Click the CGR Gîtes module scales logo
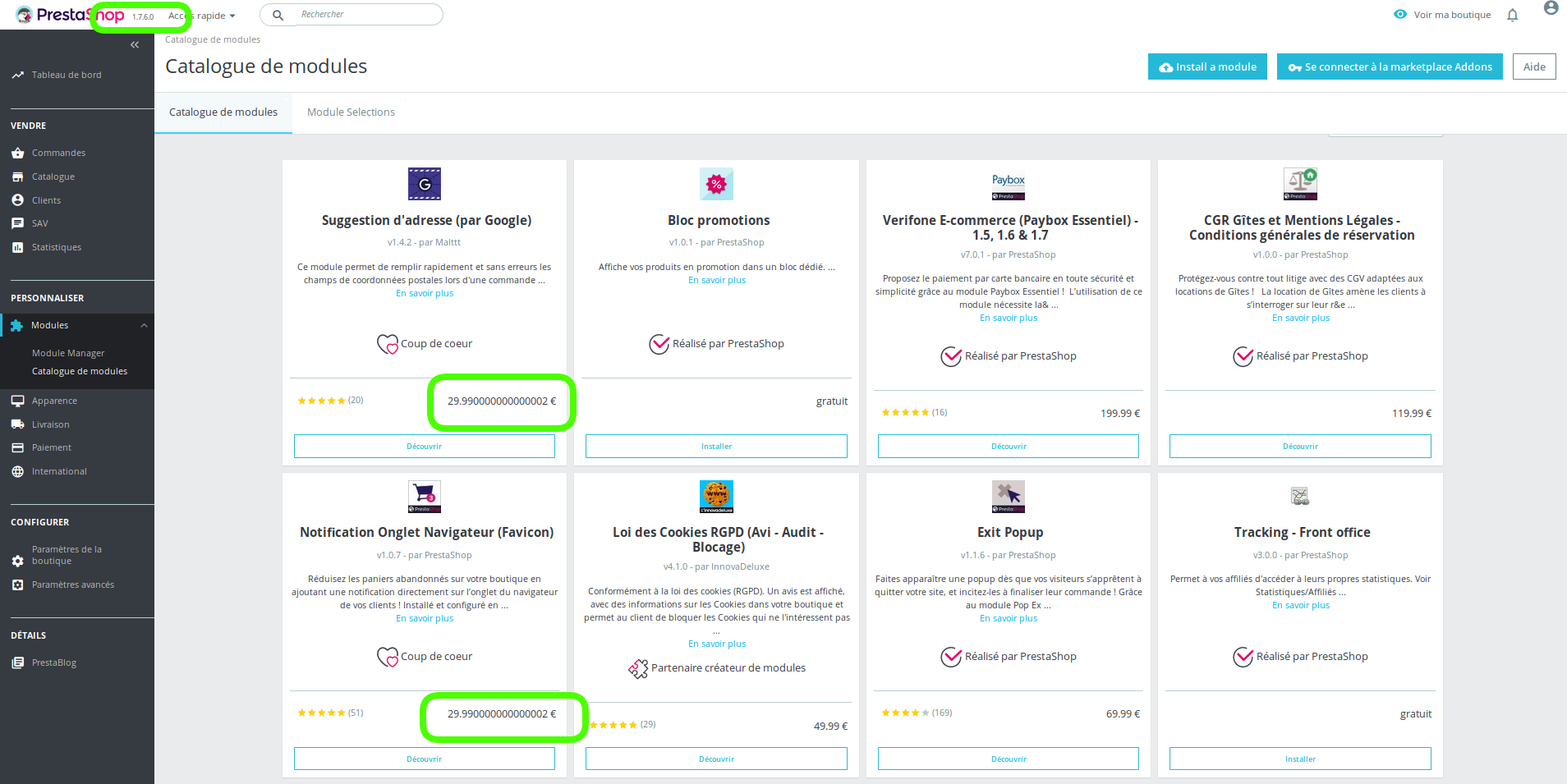Image resolution: width=1567 pixels, height=784 pixels. tap(1300, 184)
